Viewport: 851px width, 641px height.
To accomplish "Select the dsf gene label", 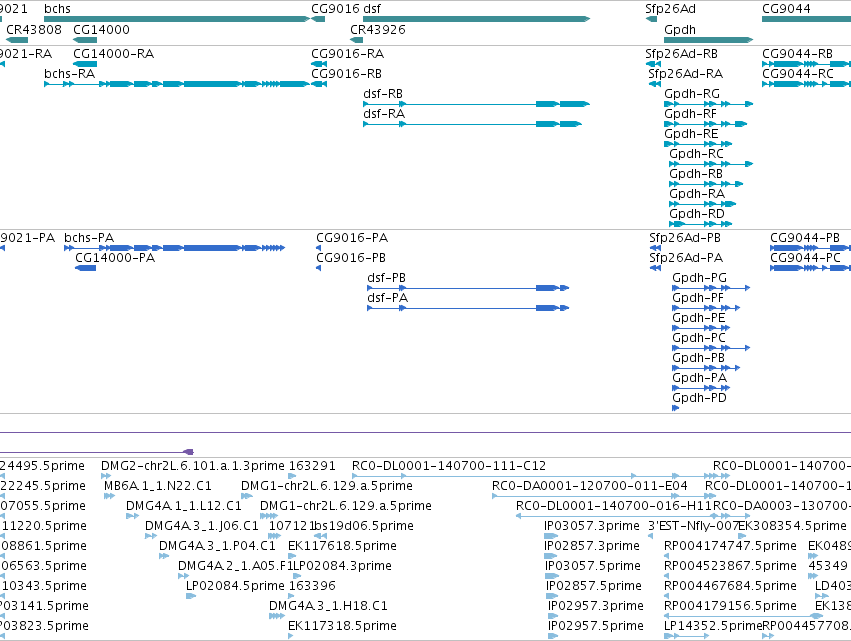I will coord(372,9).
